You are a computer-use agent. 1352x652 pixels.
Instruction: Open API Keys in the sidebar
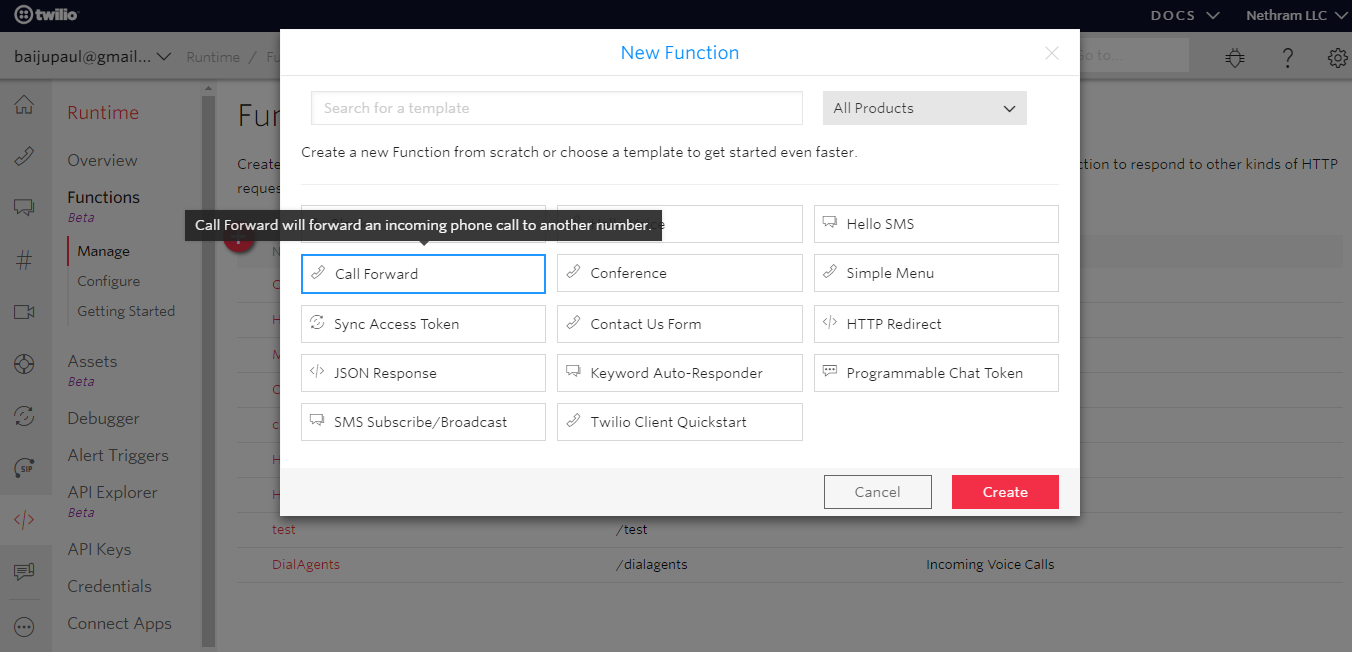click(99, 549)
